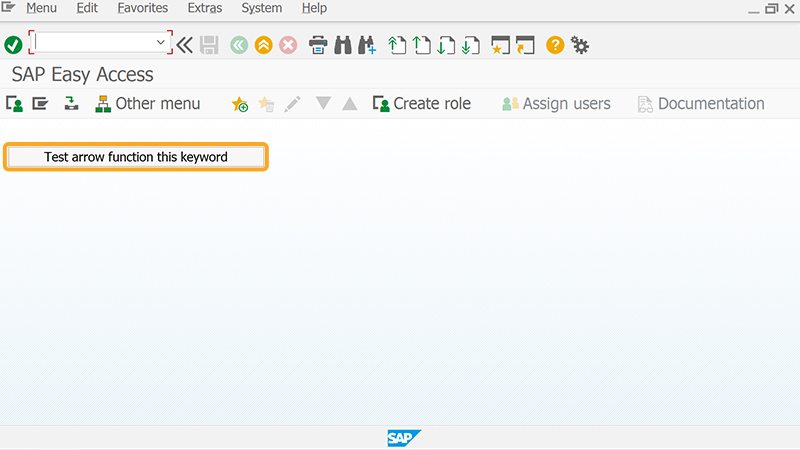Open Customize Local Layout gear icon
The height and width of the screenshot is (450, 800).
click(x=580, y=45)
